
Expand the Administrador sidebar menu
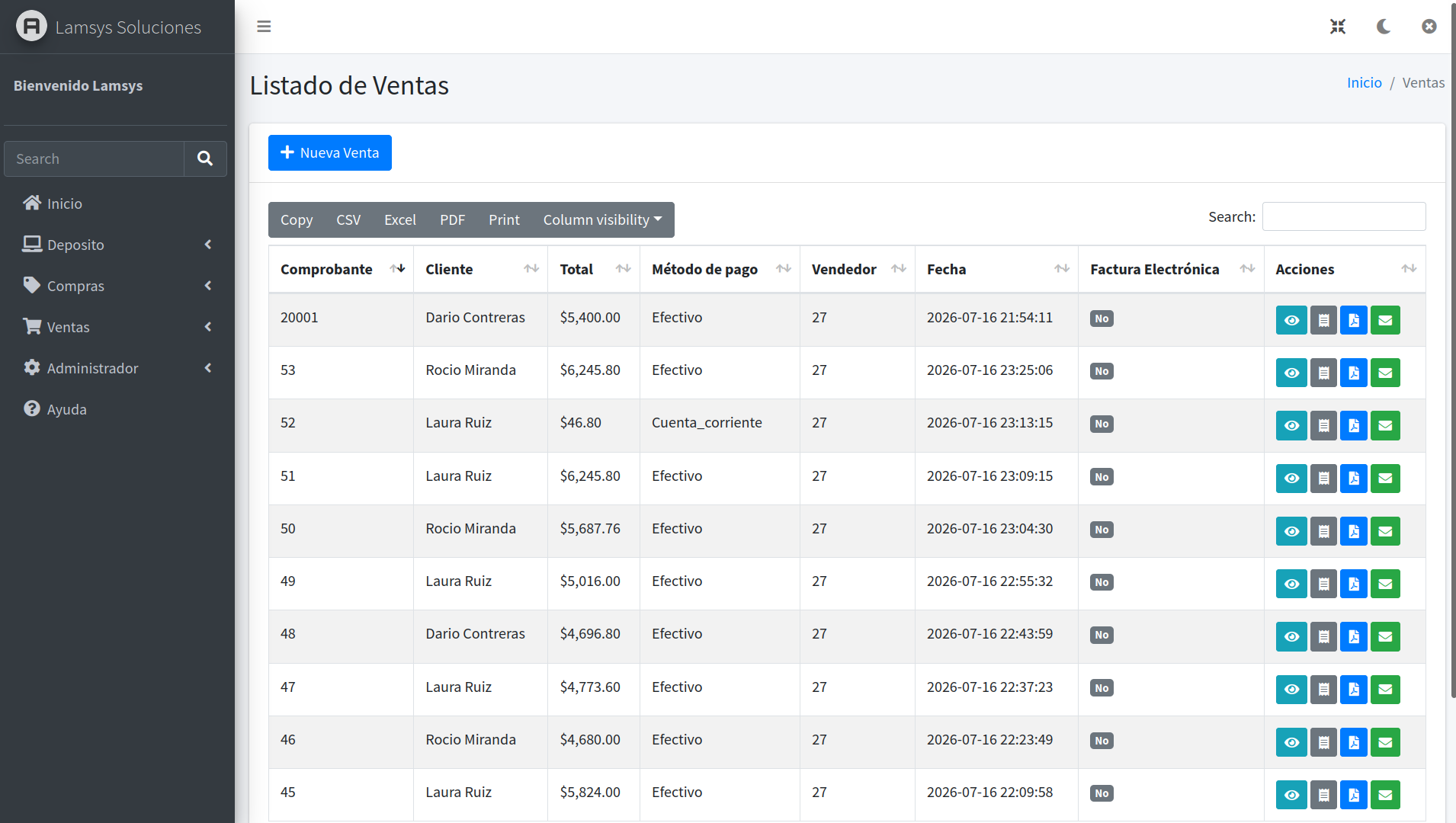117,368
